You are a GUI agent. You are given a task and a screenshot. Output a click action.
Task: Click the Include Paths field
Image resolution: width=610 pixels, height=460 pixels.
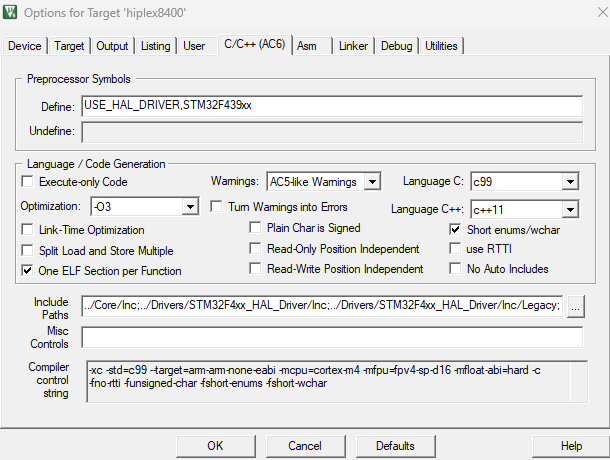point(322,305)
